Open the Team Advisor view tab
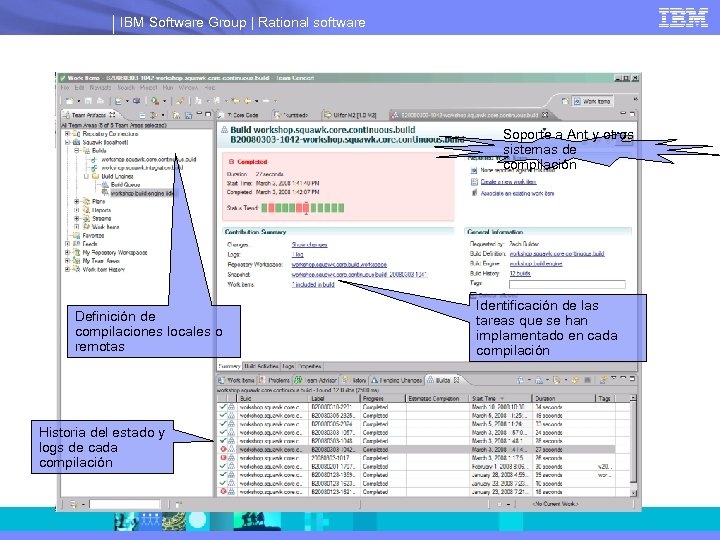Screen dimensions: 720x540 (x=316, y=380)
